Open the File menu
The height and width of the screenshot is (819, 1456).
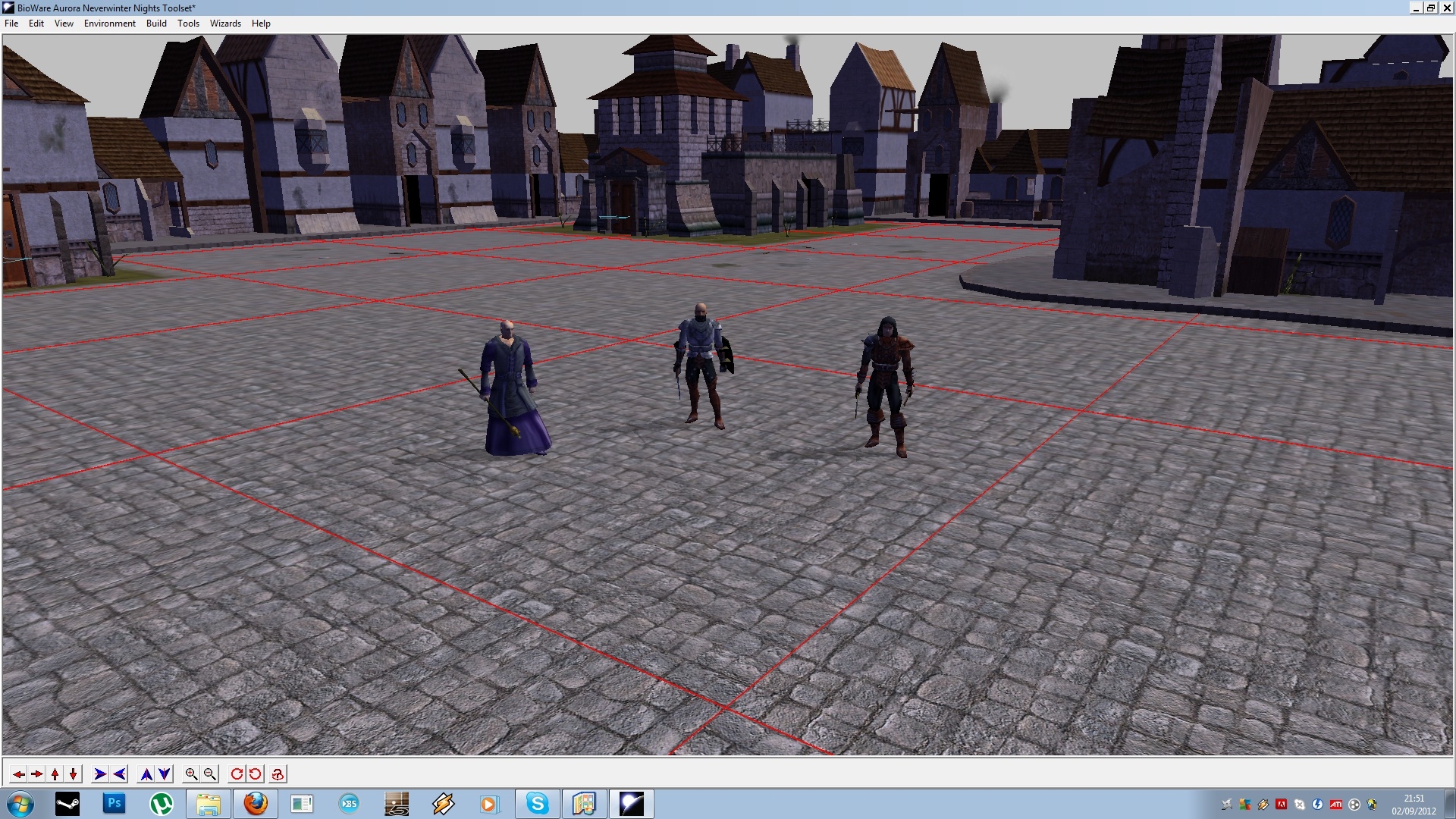11,24
